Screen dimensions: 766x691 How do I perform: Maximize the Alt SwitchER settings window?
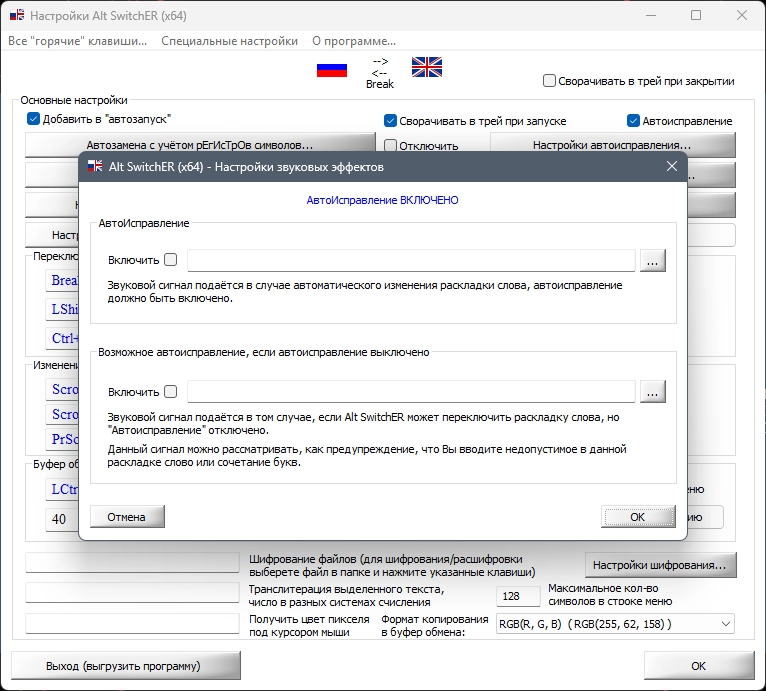(x=696, y=15)
